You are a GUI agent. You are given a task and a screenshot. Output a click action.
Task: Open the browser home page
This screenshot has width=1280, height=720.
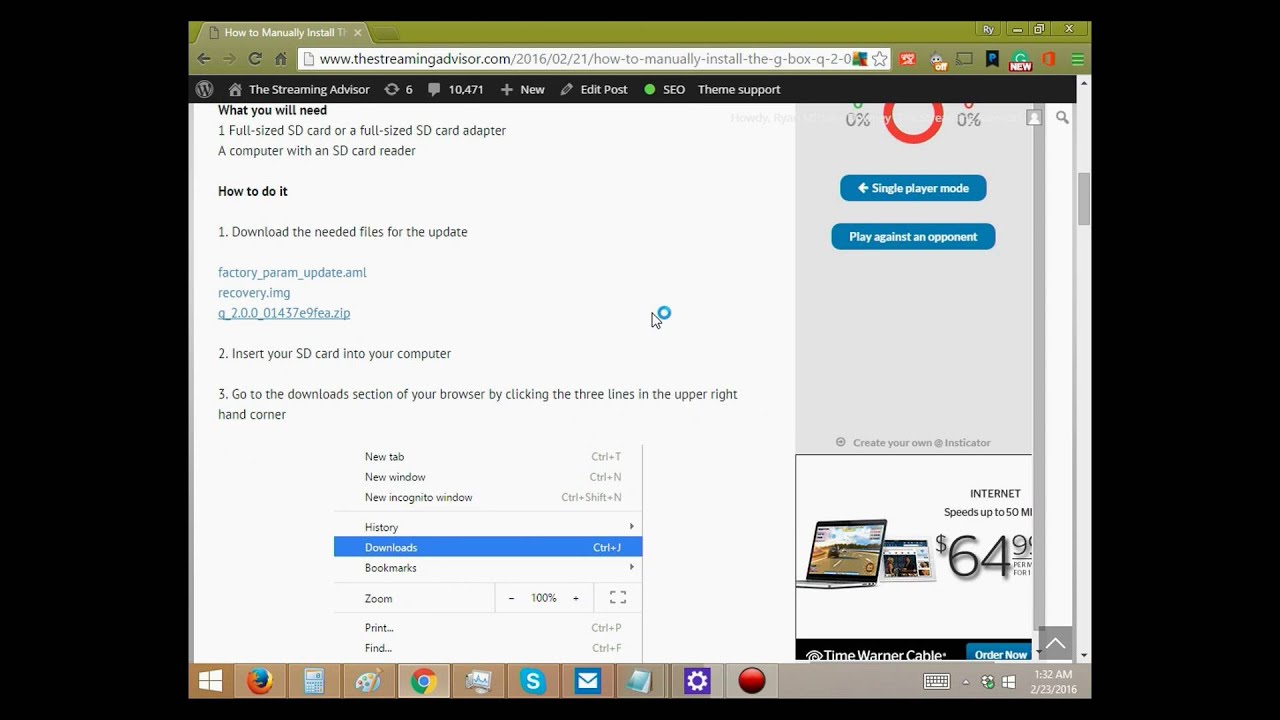click(281, 59)
